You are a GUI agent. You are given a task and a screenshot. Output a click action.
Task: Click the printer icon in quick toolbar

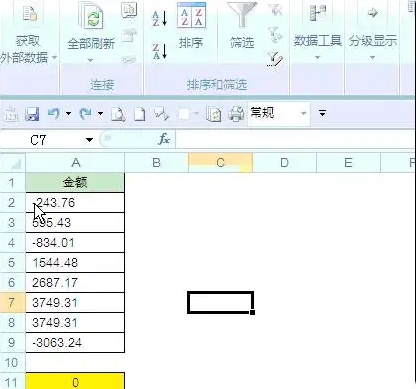click(x=236, y=114)
